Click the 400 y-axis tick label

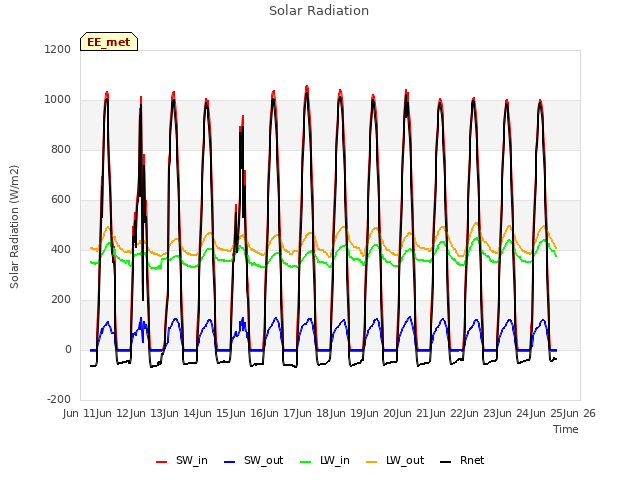(x=61, y=249)
